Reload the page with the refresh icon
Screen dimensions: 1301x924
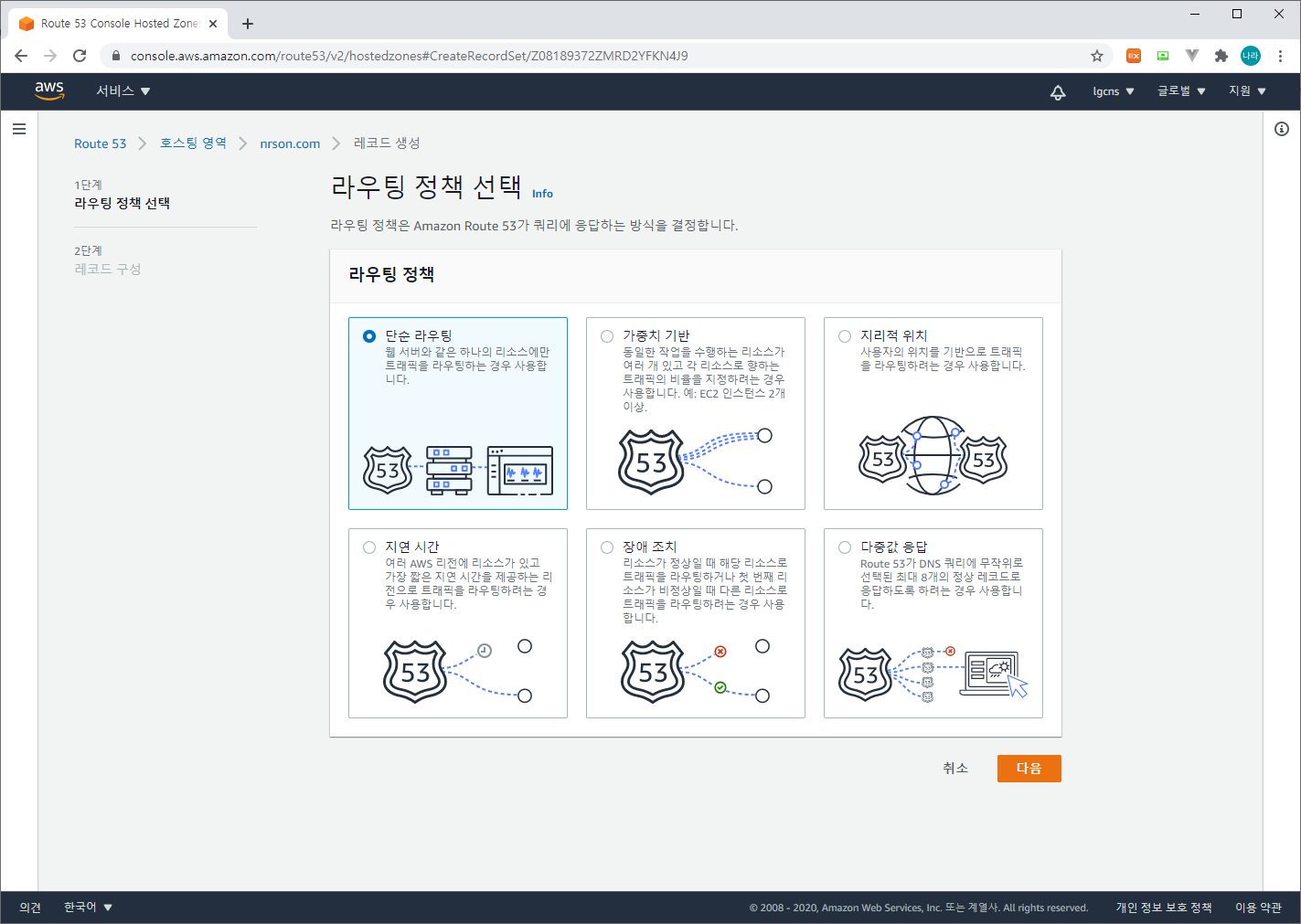click(80, 56)
